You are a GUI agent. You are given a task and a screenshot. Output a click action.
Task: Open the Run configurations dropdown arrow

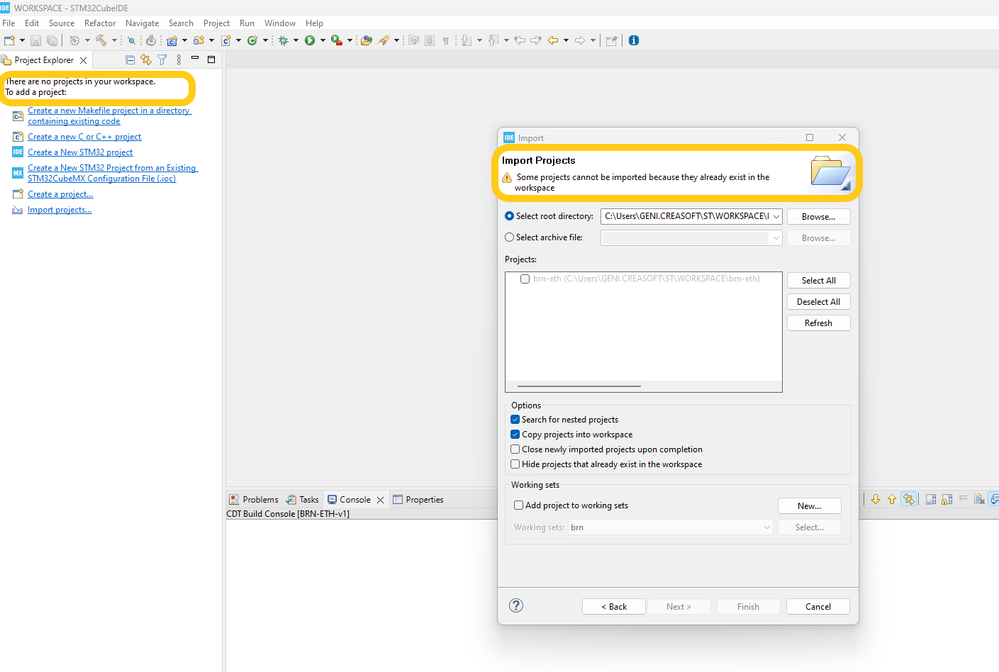[x=322, y=40]
